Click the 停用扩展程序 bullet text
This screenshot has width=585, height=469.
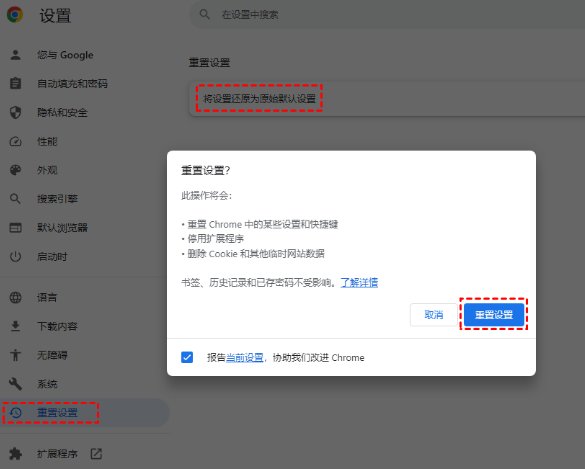point(216,238)
